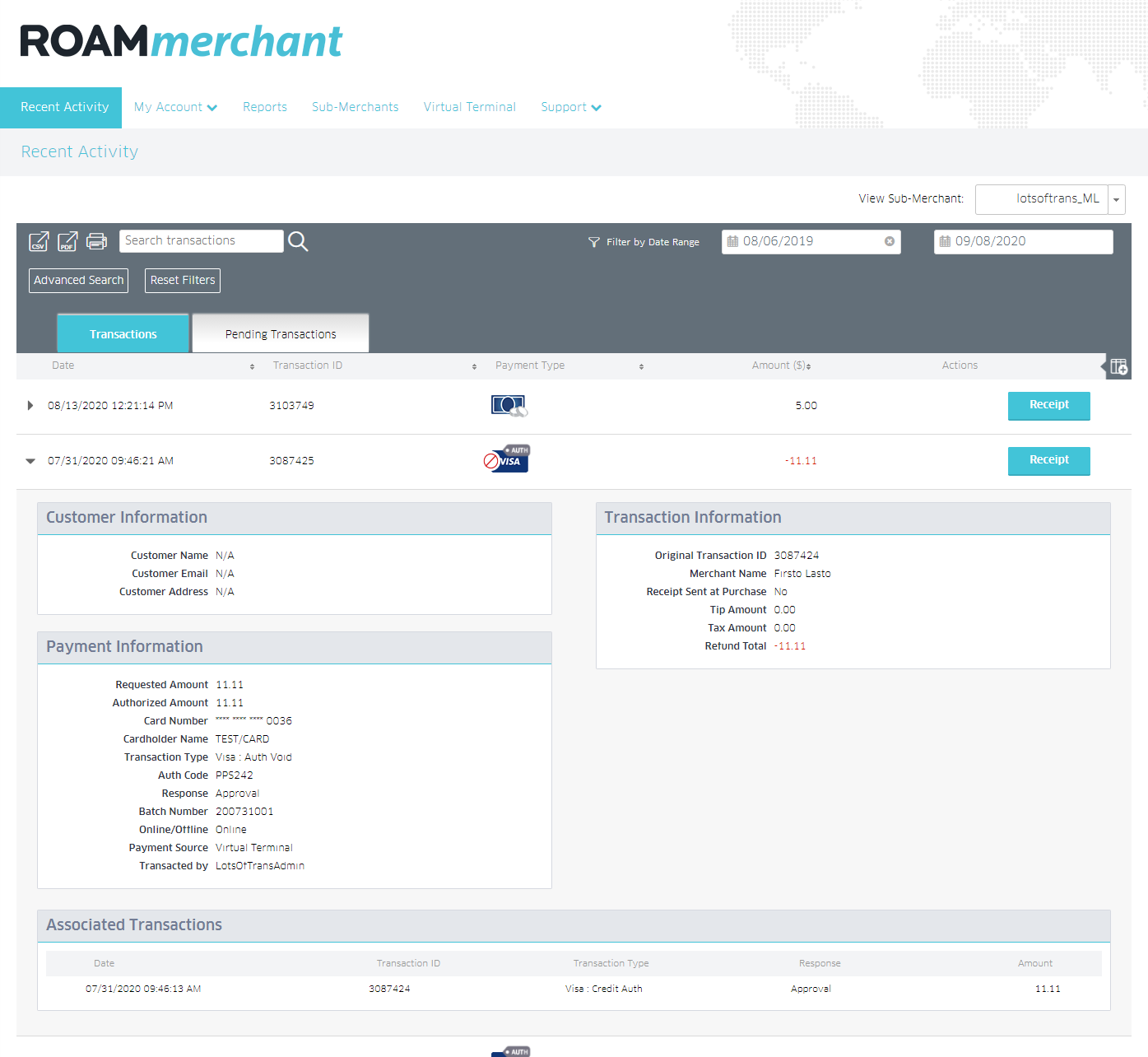The image size is (1148, 1057).
Task: Click the calendar icon beside 09/08/2020
Action: 945,241
